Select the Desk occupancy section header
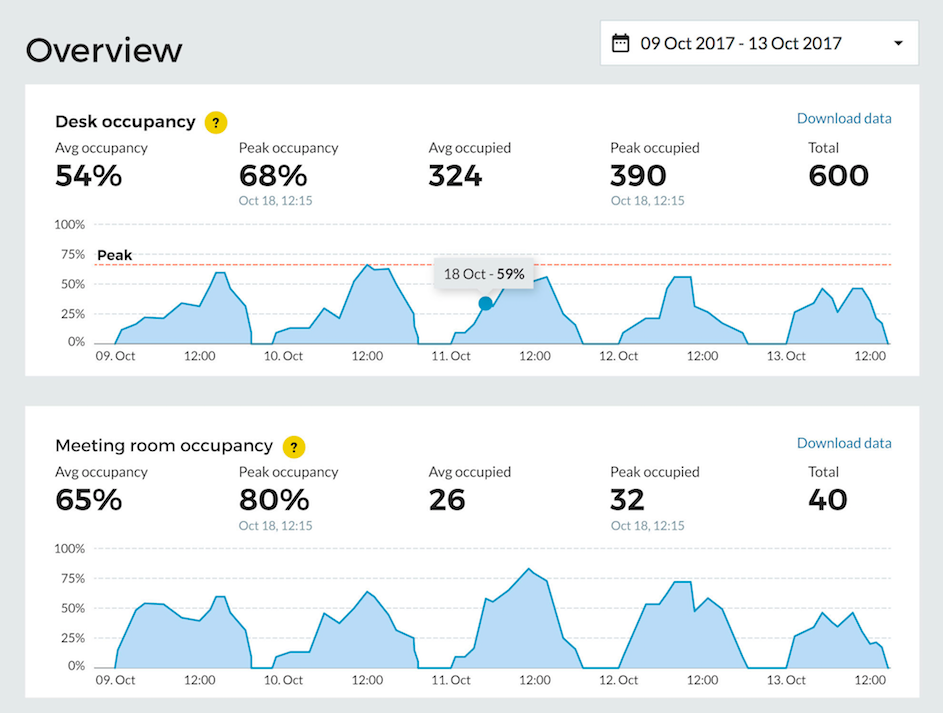 (x=125, y=122)
